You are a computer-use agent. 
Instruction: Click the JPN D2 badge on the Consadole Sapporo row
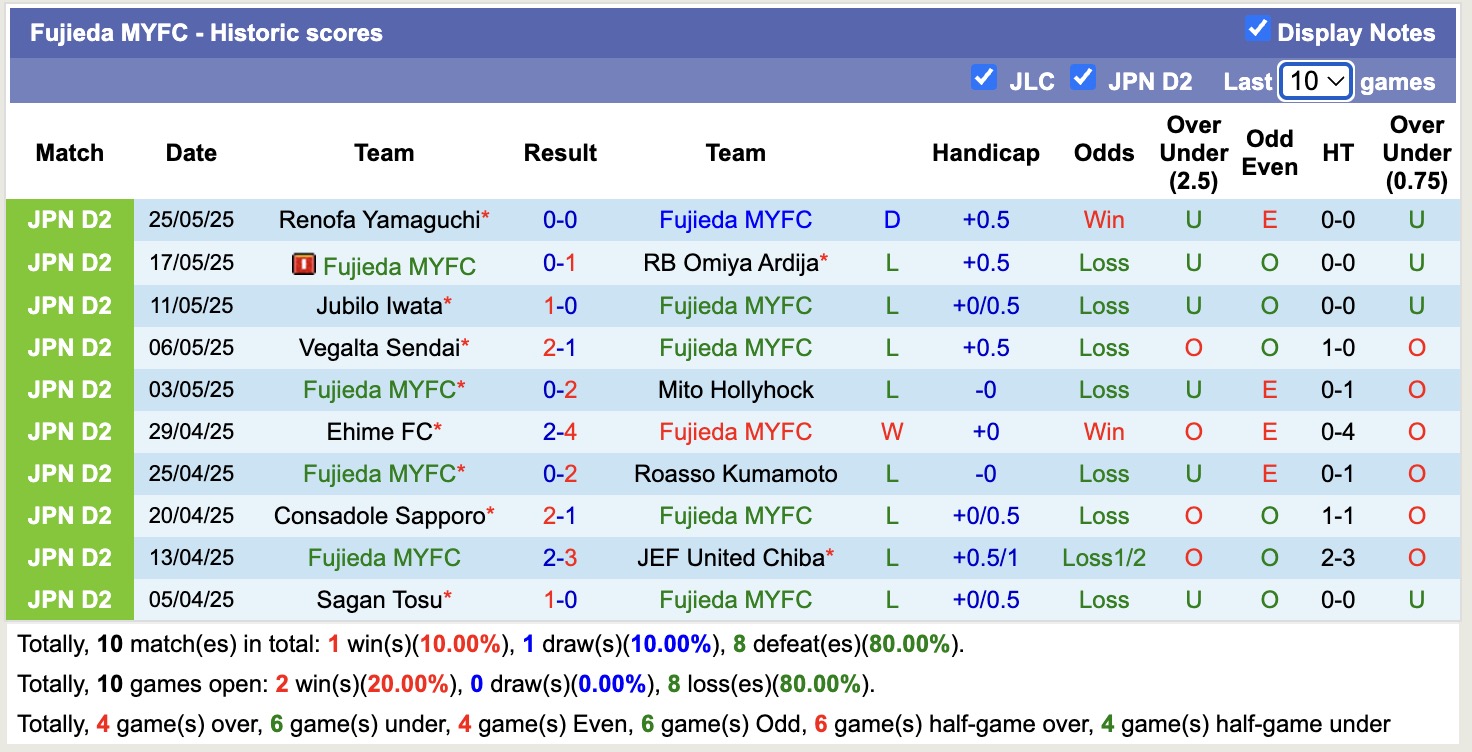tap(68, 515)
